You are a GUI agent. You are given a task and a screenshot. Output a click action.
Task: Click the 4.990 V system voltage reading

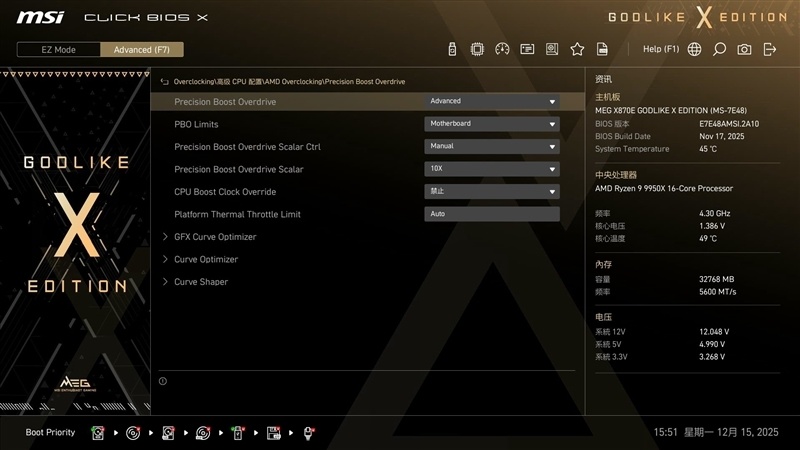click(712, 344)
